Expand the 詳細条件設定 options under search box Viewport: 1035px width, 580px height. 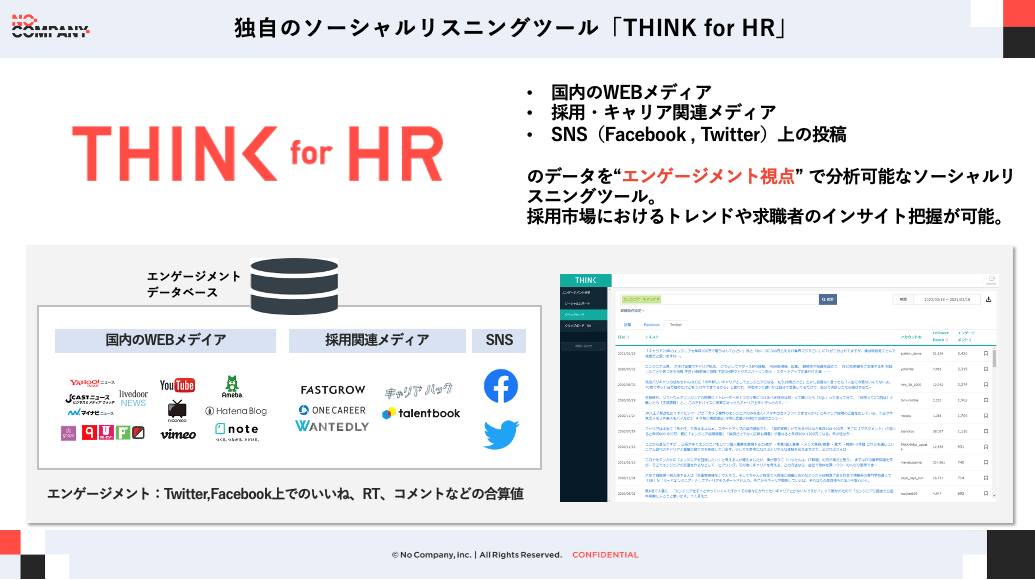pyautogui.click(x=632, y=311)
